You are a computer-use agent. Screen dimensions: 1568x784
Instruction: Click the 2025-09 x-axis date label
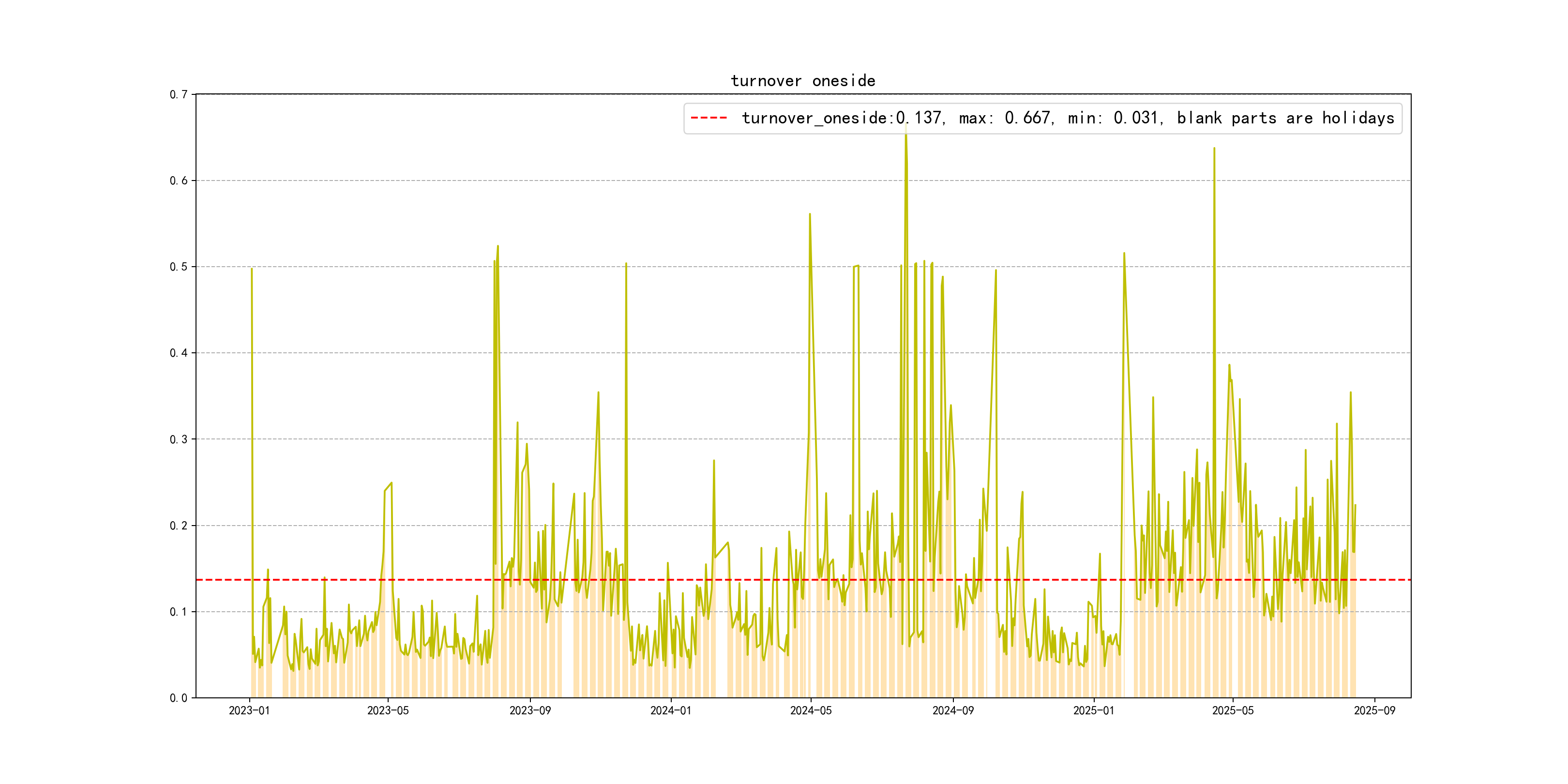(x=1374, y=711)
